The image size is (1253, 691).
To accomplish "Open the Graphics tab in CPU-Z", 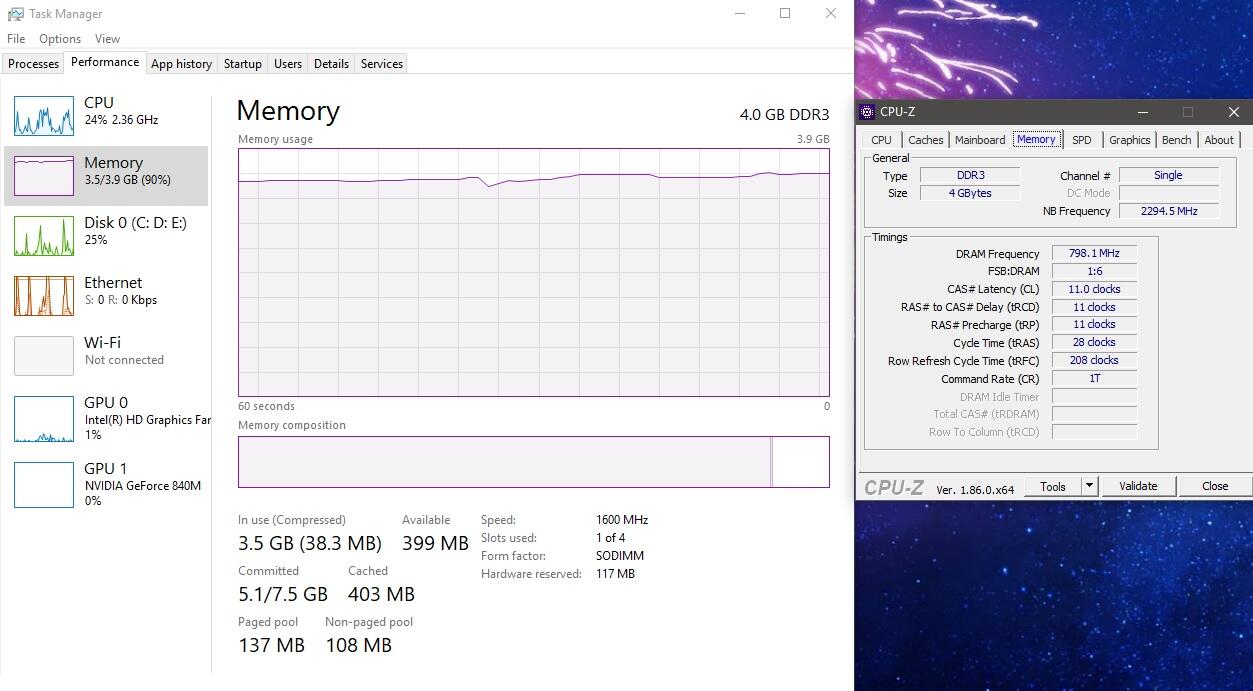I will tap(1129, 140).
